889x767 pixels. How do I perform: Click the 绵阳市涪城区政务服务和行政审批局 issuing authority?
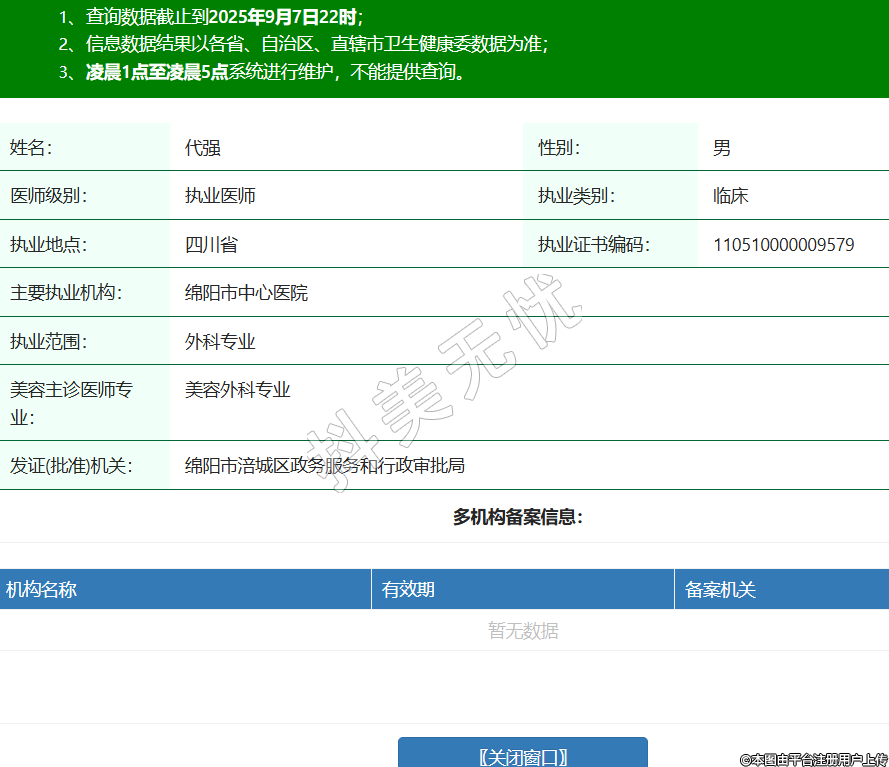tap(324, 466)
